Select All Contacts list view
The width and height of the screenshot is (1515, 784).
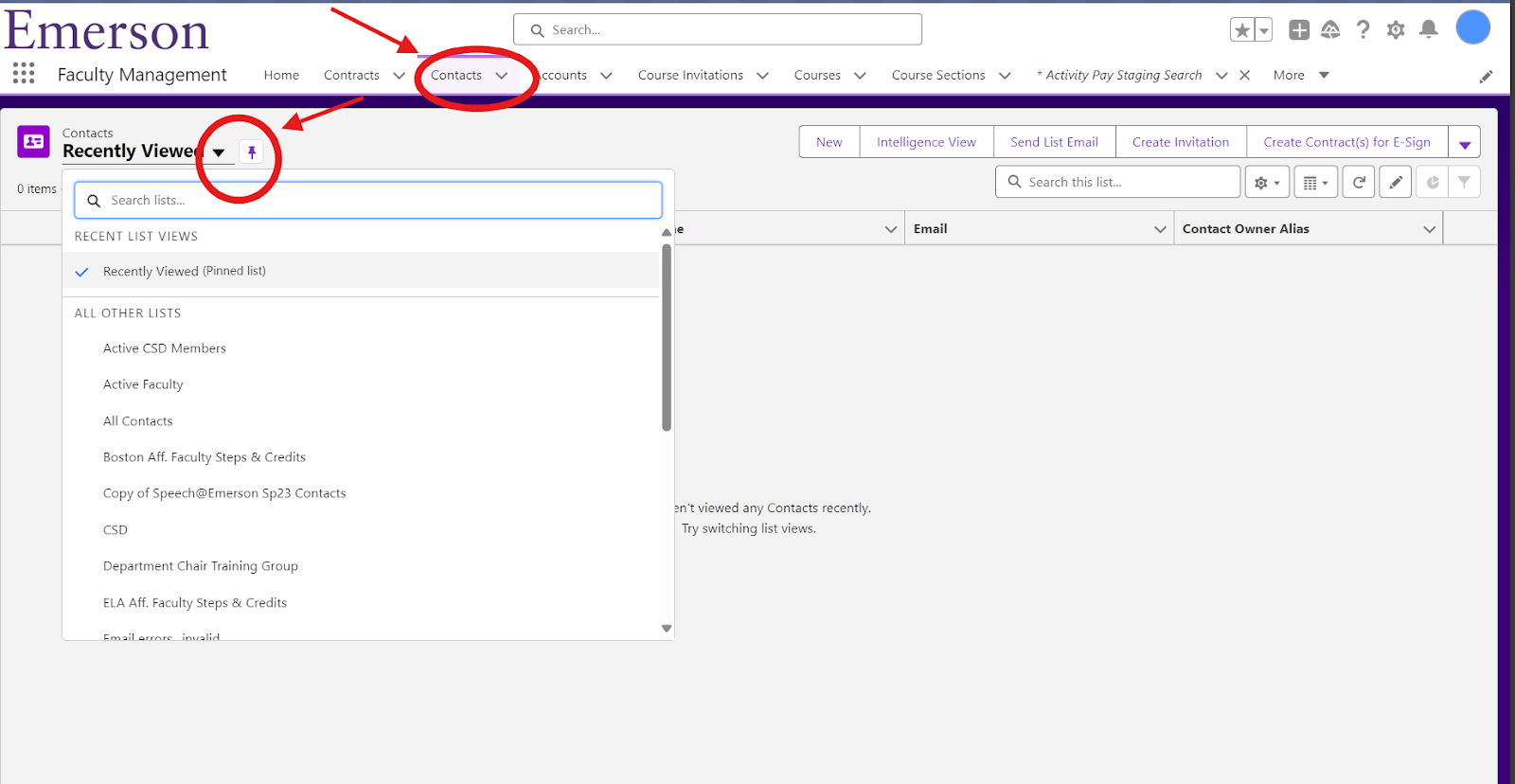[361, 421]
